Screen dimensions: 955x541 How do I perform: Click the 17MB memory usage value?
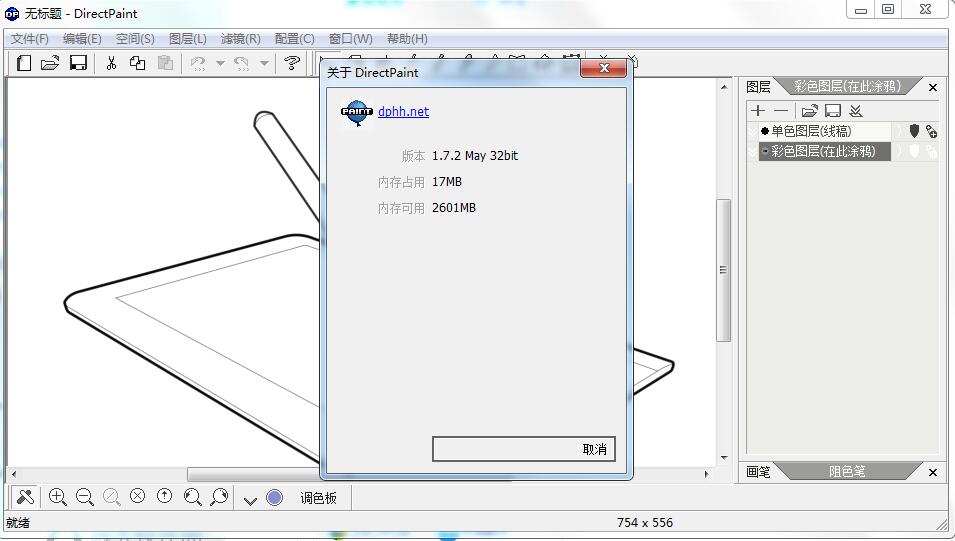[x=446, y=182]
